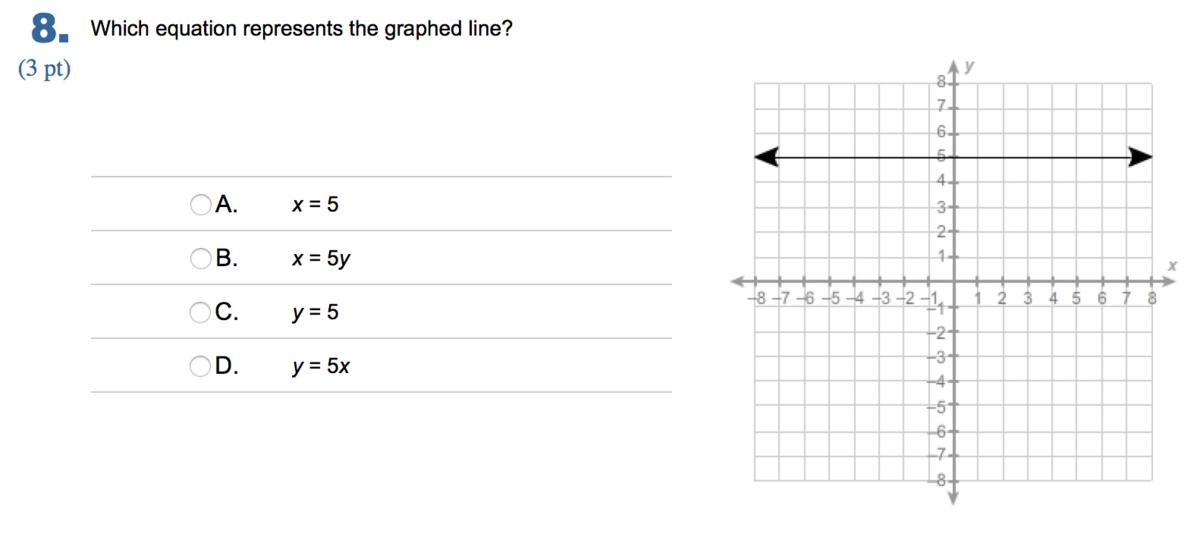Select radio button for option B
This screenshot has height=549, width=1200.
(201, 259)
